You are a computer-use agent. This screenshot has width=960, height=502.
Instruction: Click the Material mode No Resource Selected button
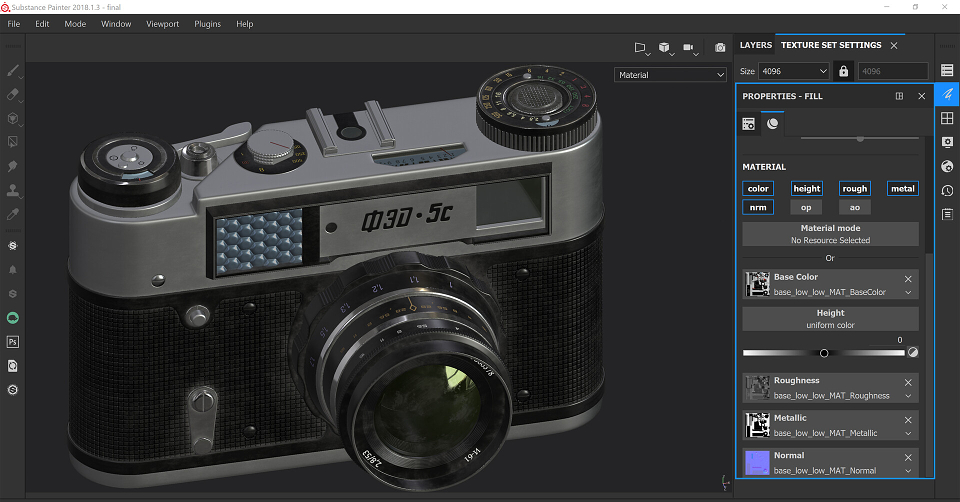tap(830, 234)
